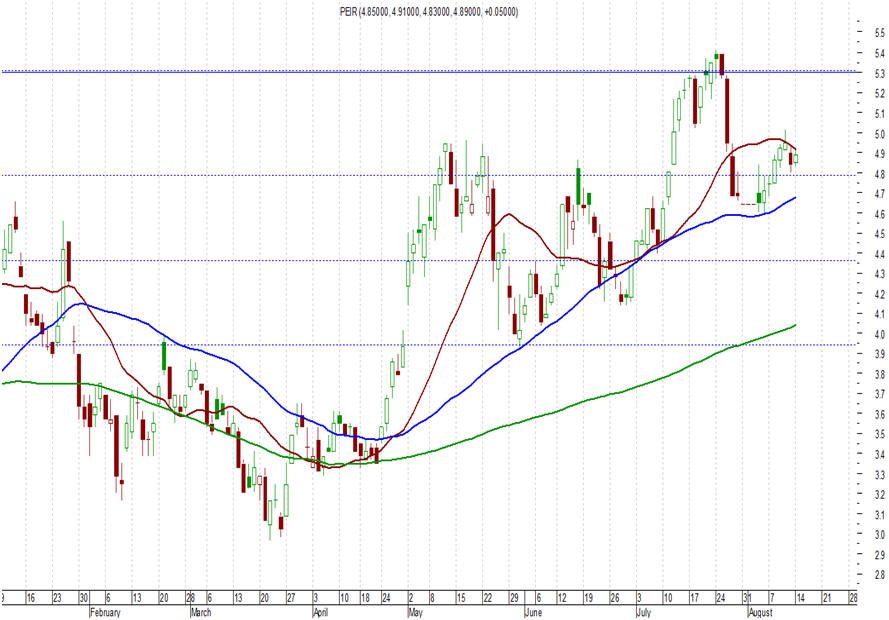
Task: Click the 5.2 price axis label
Action: tap(879, 94)
